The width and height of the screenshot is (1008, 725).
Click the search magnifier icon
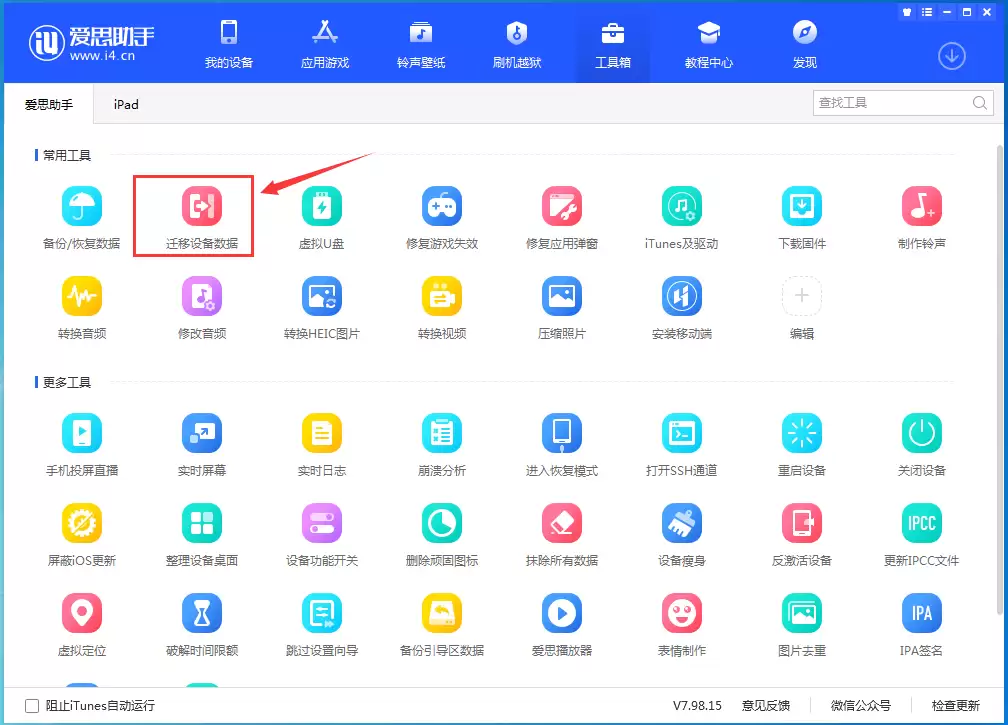[x=980, y=103]
